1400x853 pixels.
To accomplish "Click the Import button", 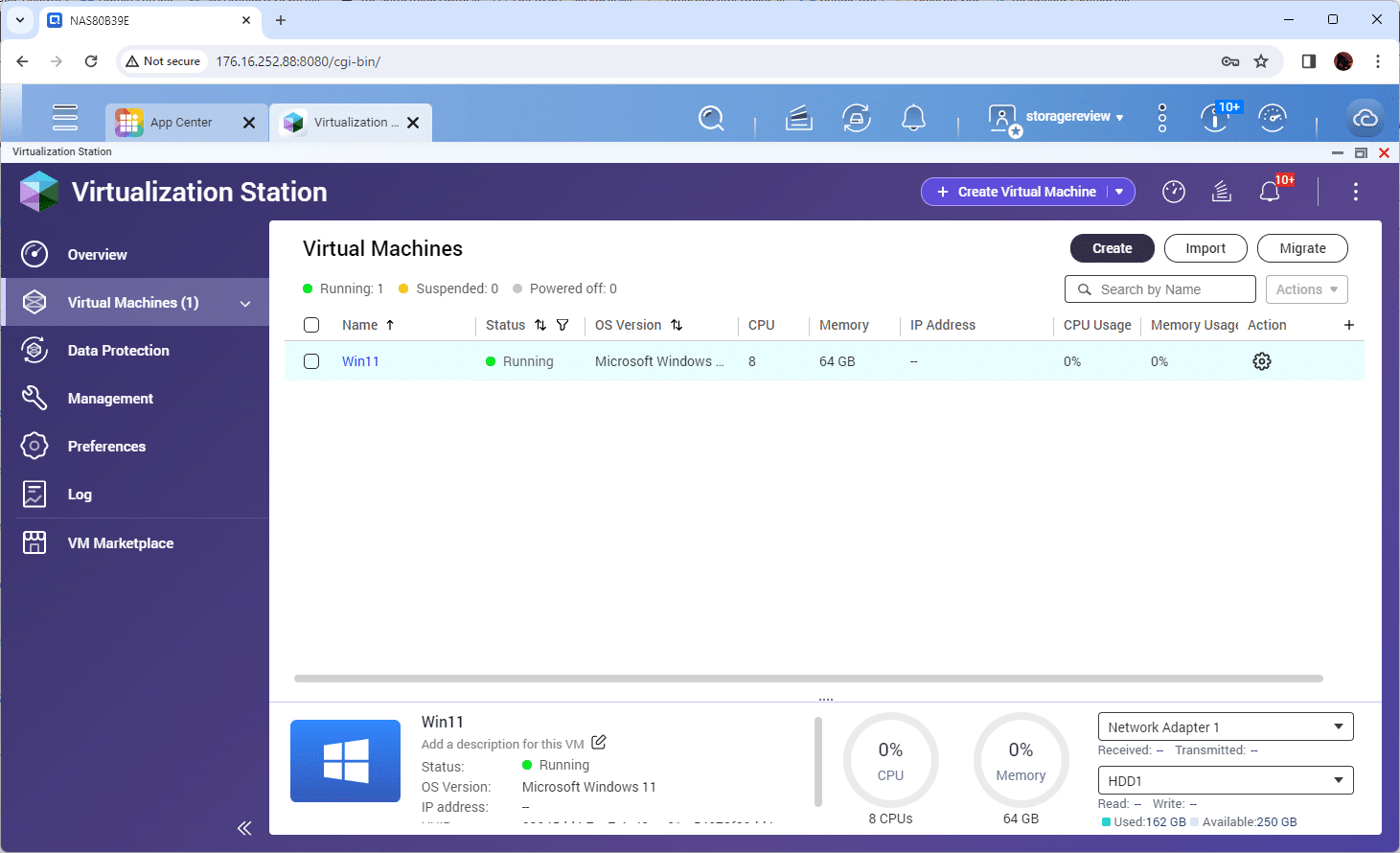I will 1205,248.
